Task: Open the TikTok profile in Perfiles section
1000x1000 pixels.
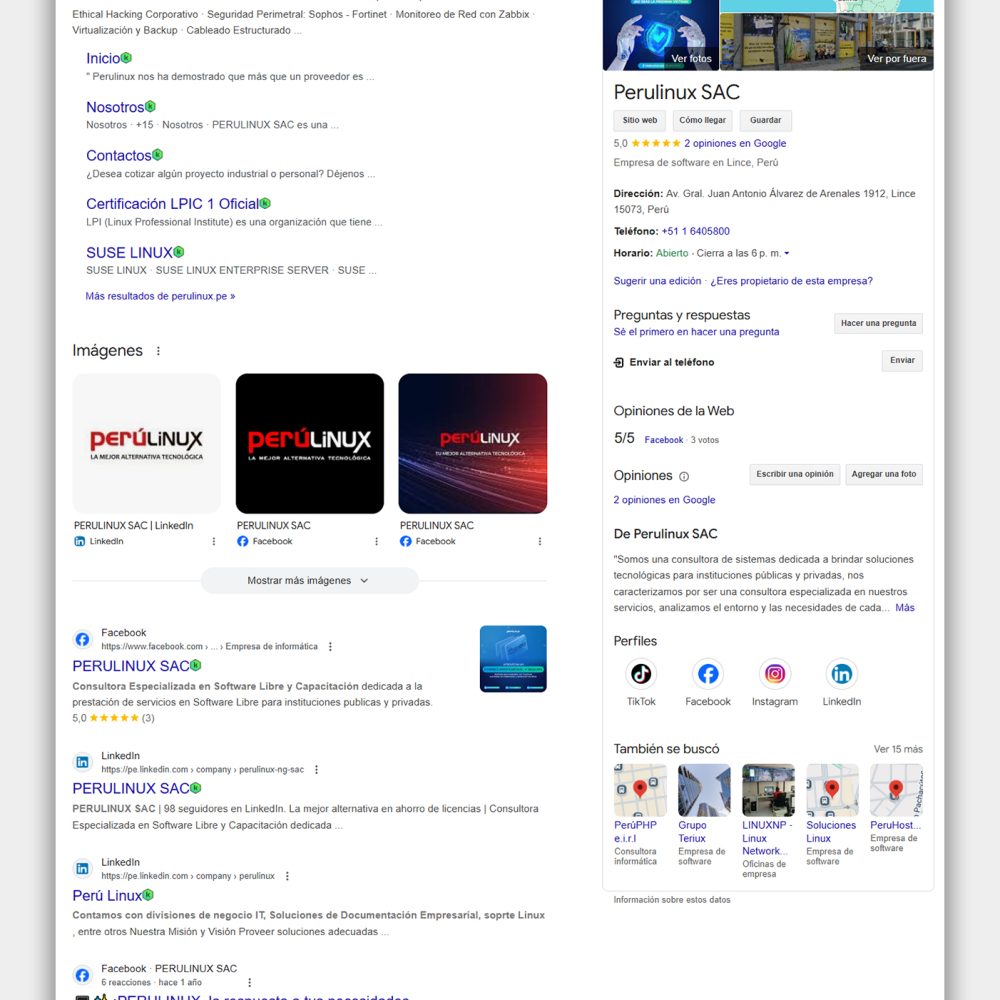Action: 640,674
